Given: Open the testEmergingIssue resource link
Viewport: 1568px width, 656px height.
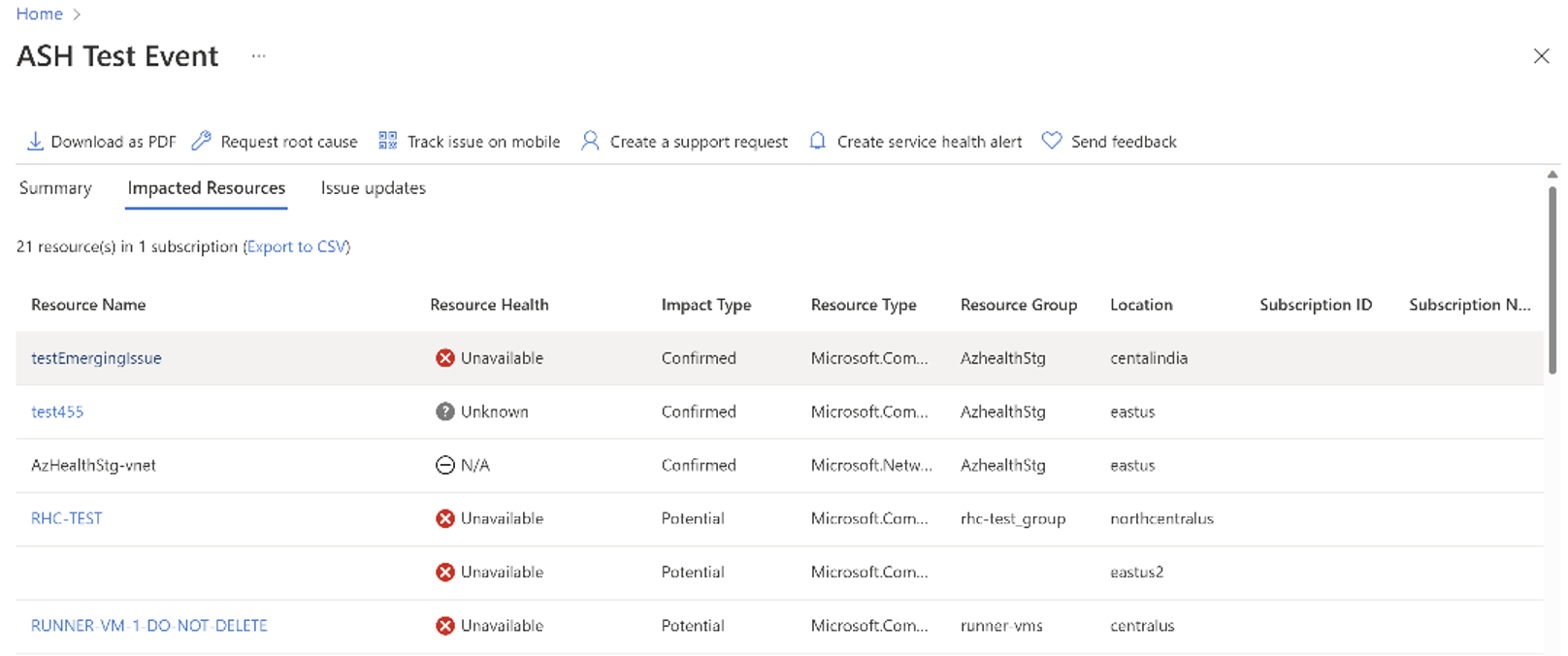Looking at the screenshot, I should [x=96, y=359].
